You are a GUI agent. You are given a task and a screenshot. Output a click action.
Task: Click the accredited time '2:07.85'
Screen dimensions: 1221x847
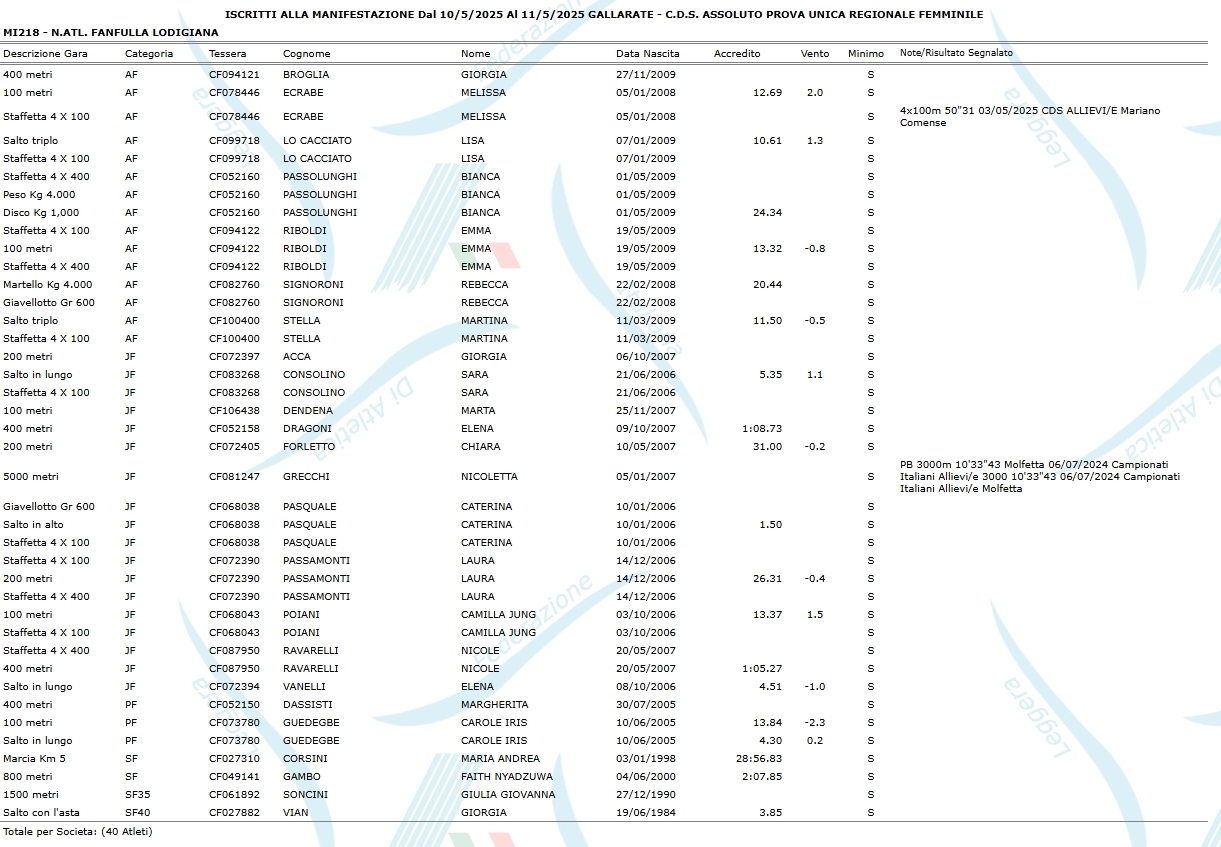(x=762, y=777)
